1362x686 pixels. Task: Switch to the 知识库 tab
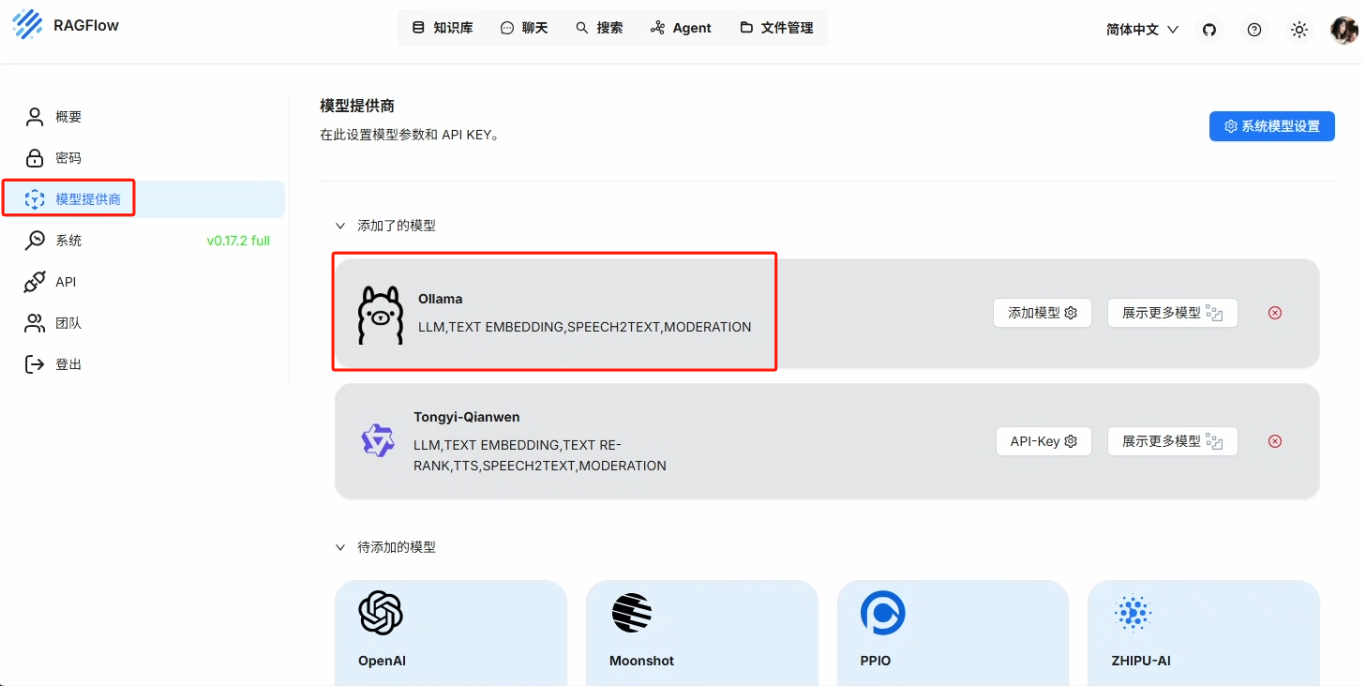coord(442,28)
